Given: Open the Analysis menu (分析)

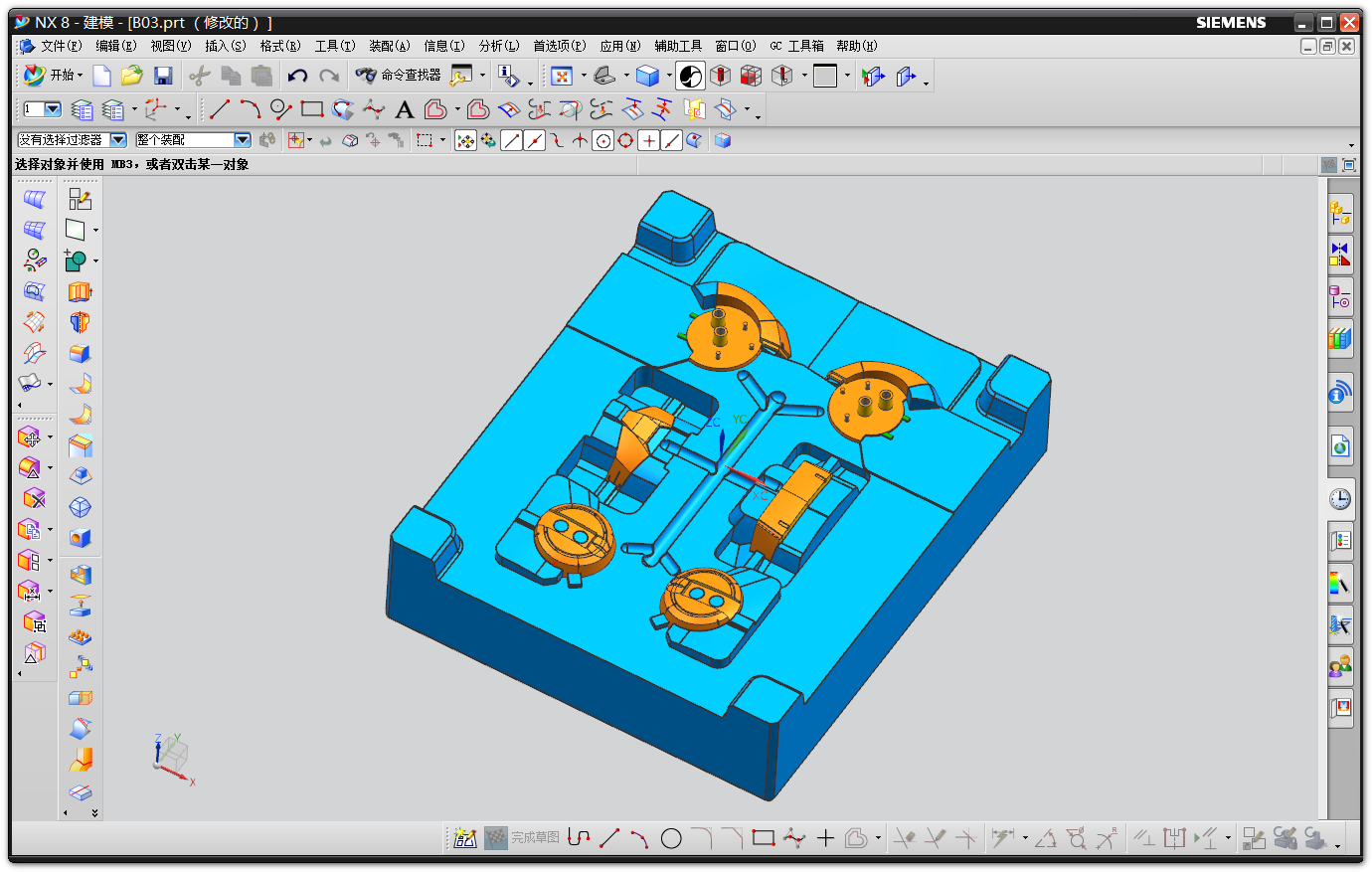Looking at the screenshot, I should tap(498, 46).
